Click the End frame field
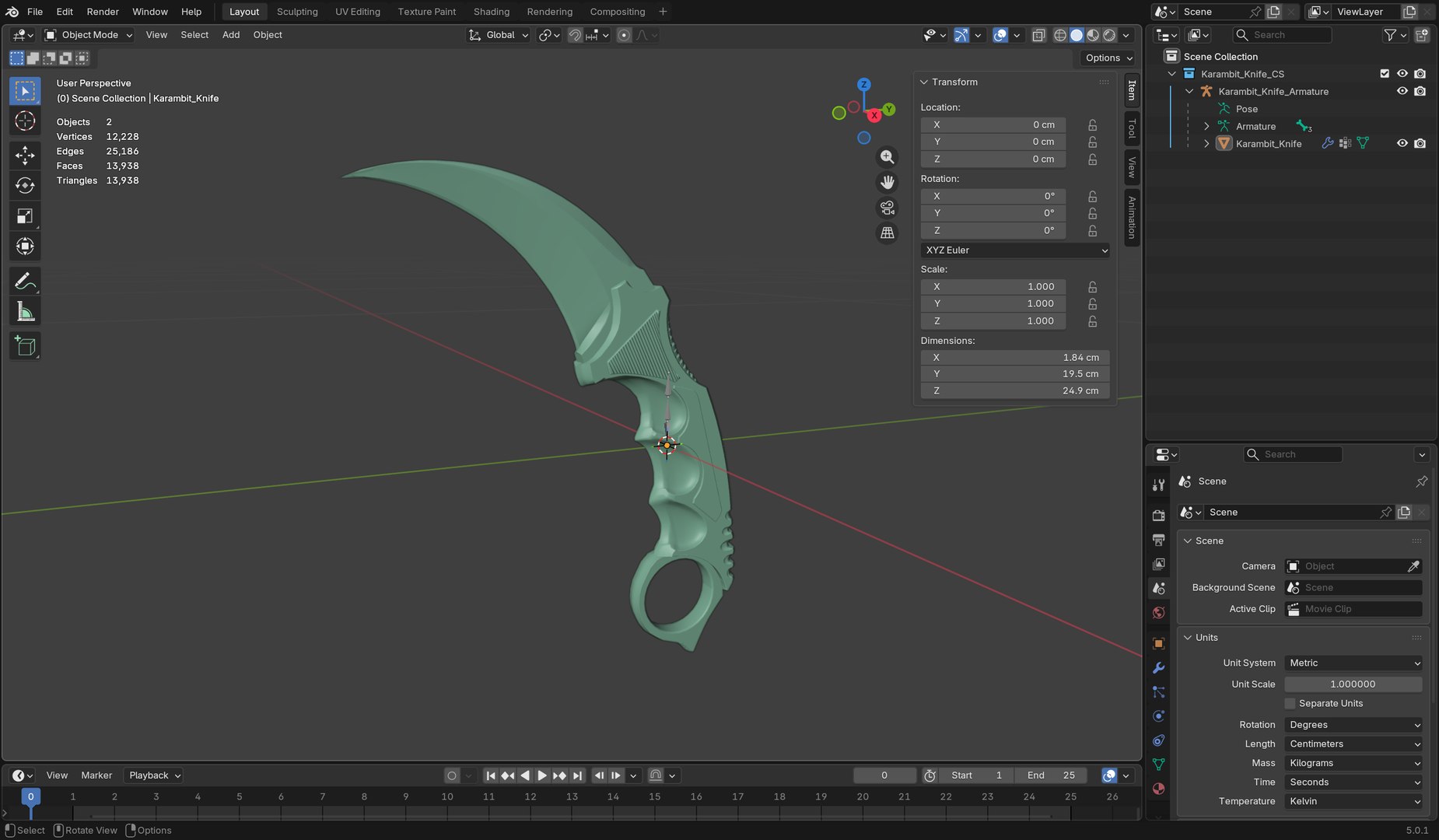1439x840 pixels. [1052, 775]
